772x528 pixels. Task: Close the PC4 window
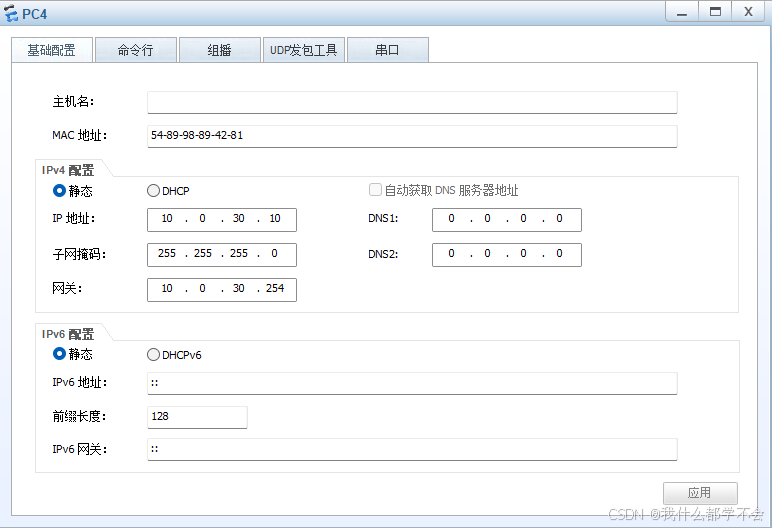coord(748,12)
